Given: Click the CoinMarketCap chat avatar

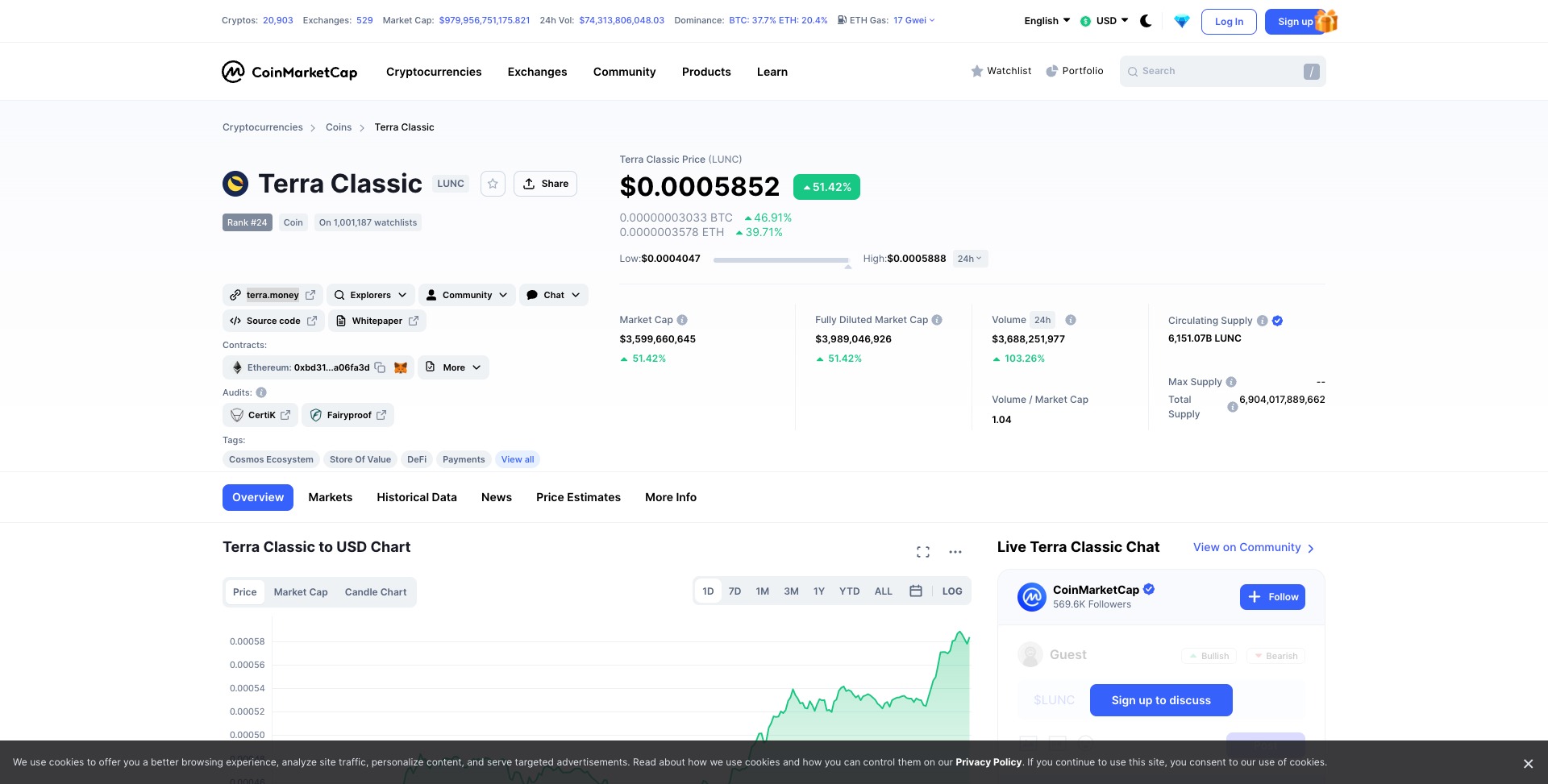Looking at the screenshot, I should tap(1032, 597).
